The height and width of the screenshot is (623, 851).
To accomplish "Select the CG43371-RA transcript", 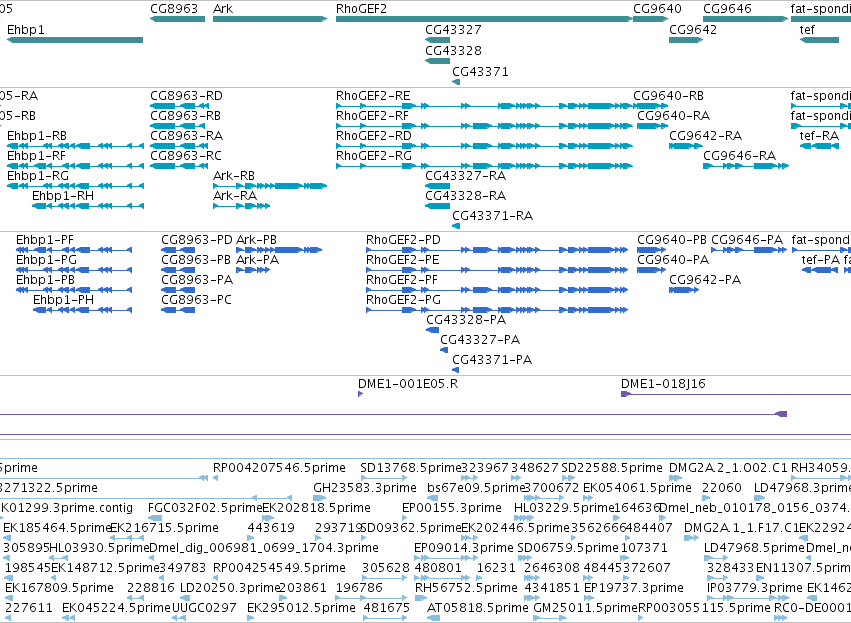I will tap(456, 226).
